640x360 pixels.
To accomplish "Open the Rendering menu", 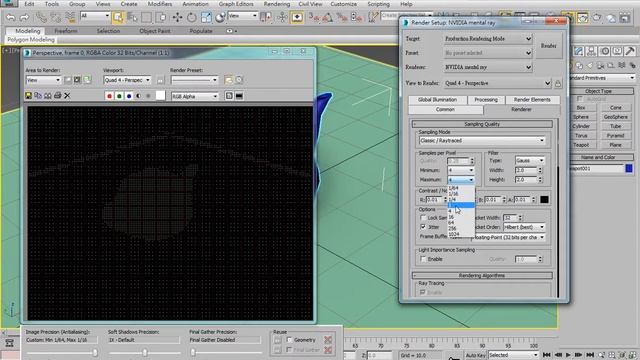I will click(x=277, y=4).
